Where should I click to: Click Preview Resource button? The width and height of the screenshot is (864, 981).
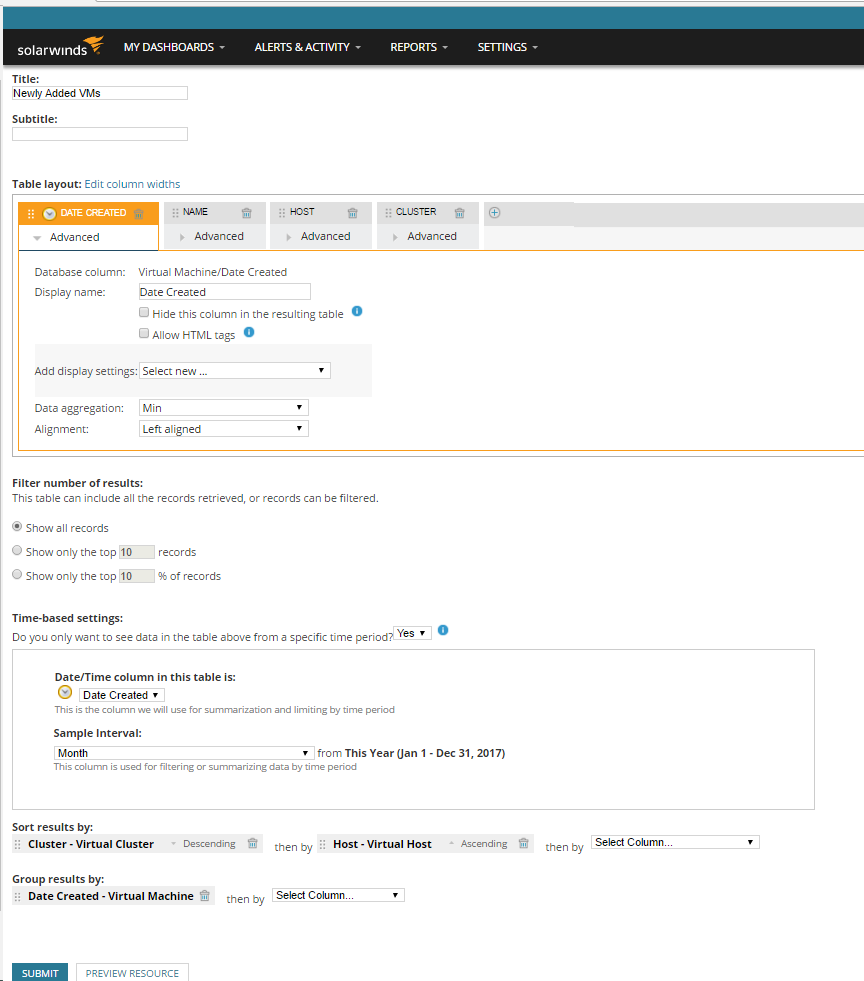click(x=132, y=972)
